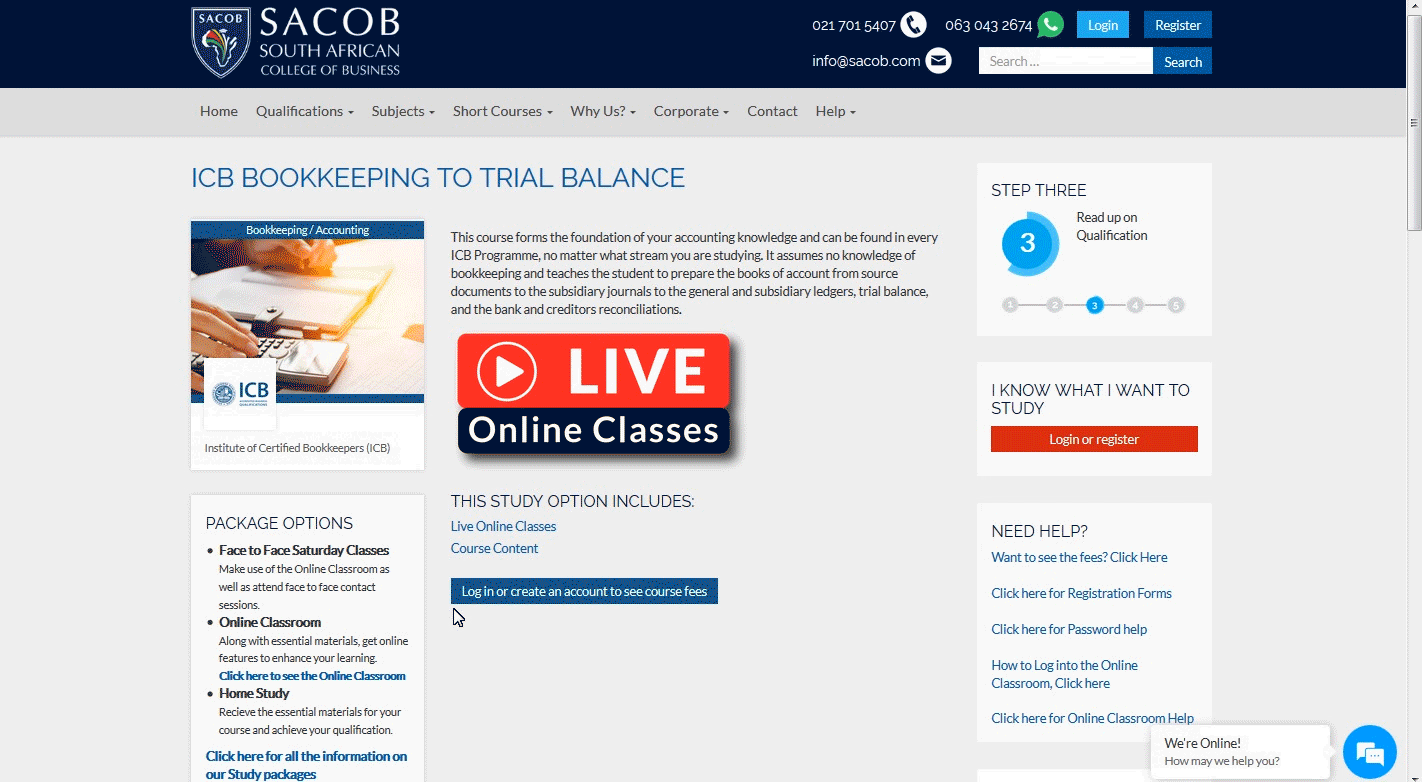Image resolution: width=1422 pixels, height=782 pixels.
Task: Click the telephone handset icon
Action: (913, 25)
